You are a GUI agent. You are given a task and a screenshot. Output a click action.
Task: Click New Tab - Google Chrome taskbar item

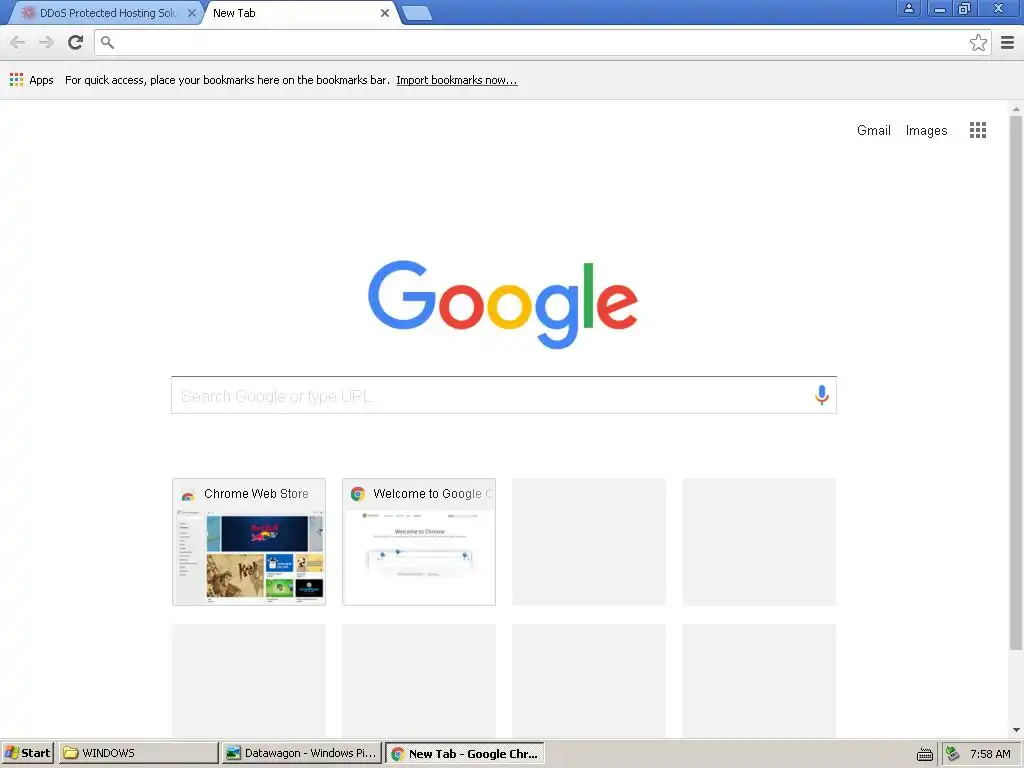coord(465,754)
